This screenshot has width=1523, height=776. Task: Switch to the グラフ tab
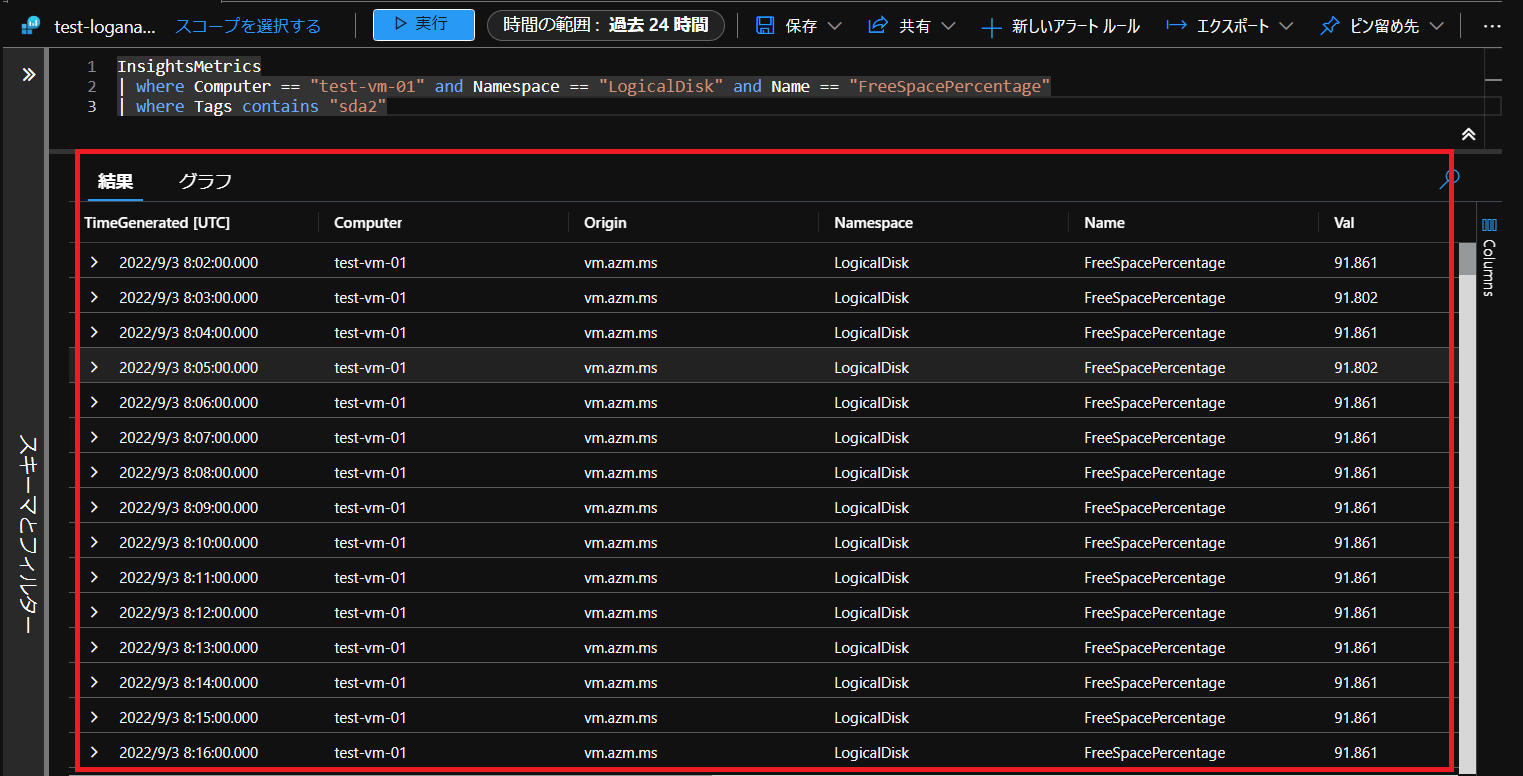205,181
